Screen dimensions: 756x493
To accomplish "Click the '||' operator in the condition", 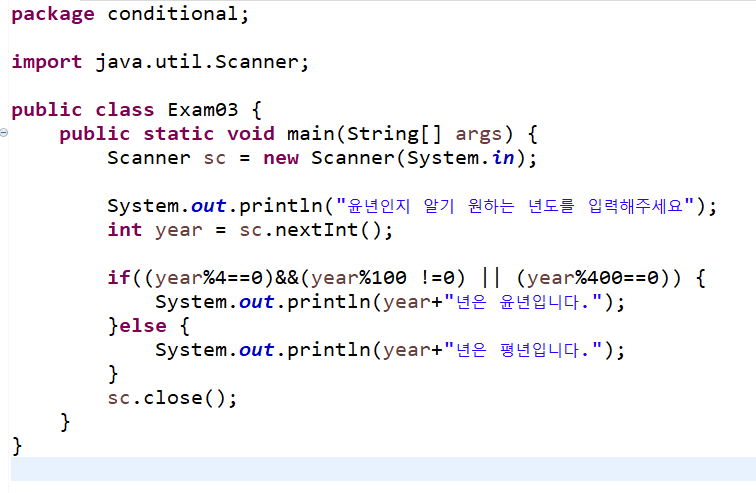I will coord(491,278).
